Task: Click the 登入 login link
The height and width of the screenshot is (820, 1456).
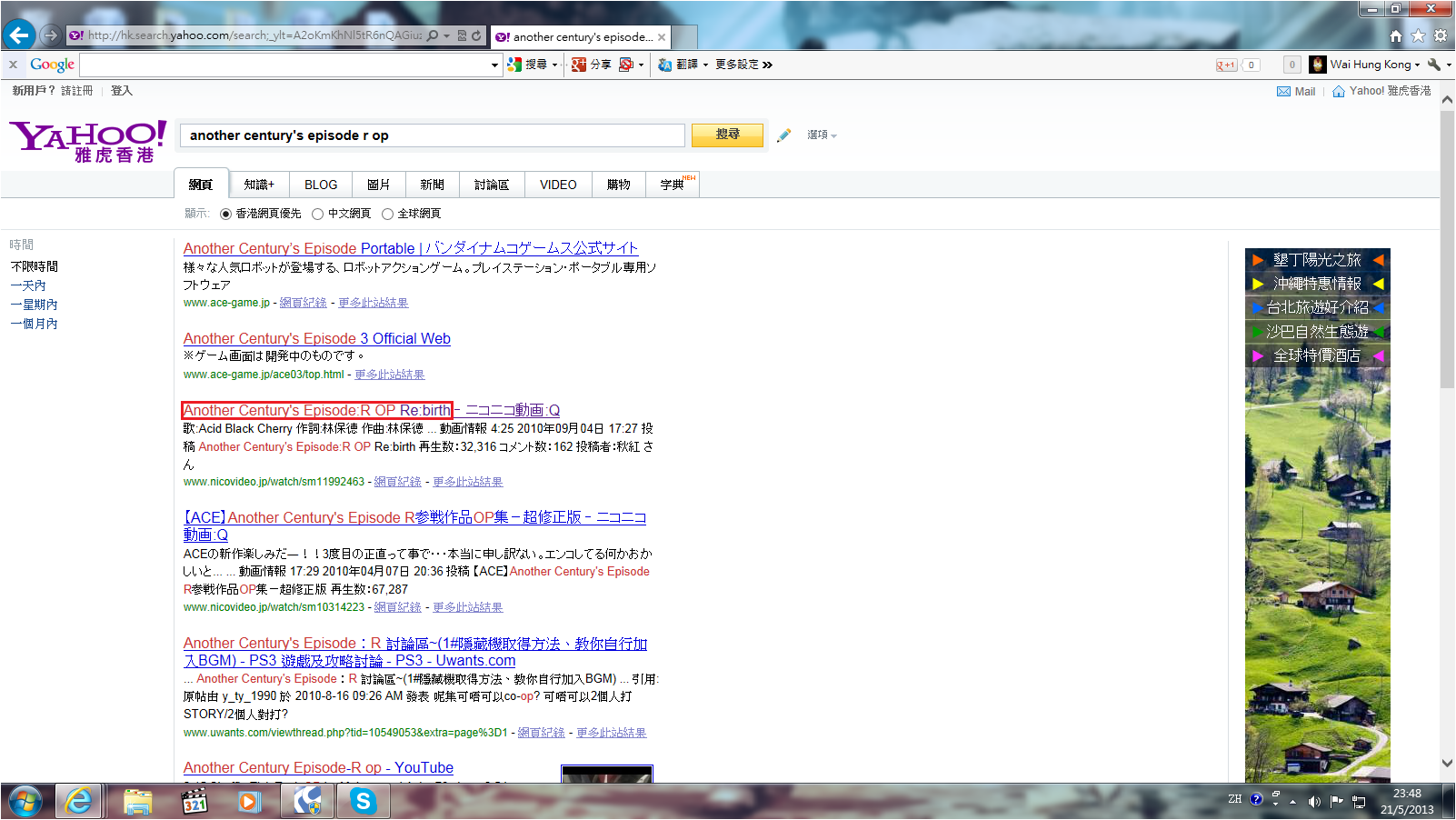Action: 122,91
